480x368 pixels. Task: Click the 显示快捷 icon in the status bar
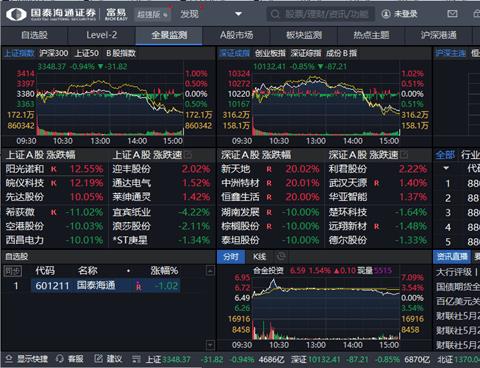9,359
